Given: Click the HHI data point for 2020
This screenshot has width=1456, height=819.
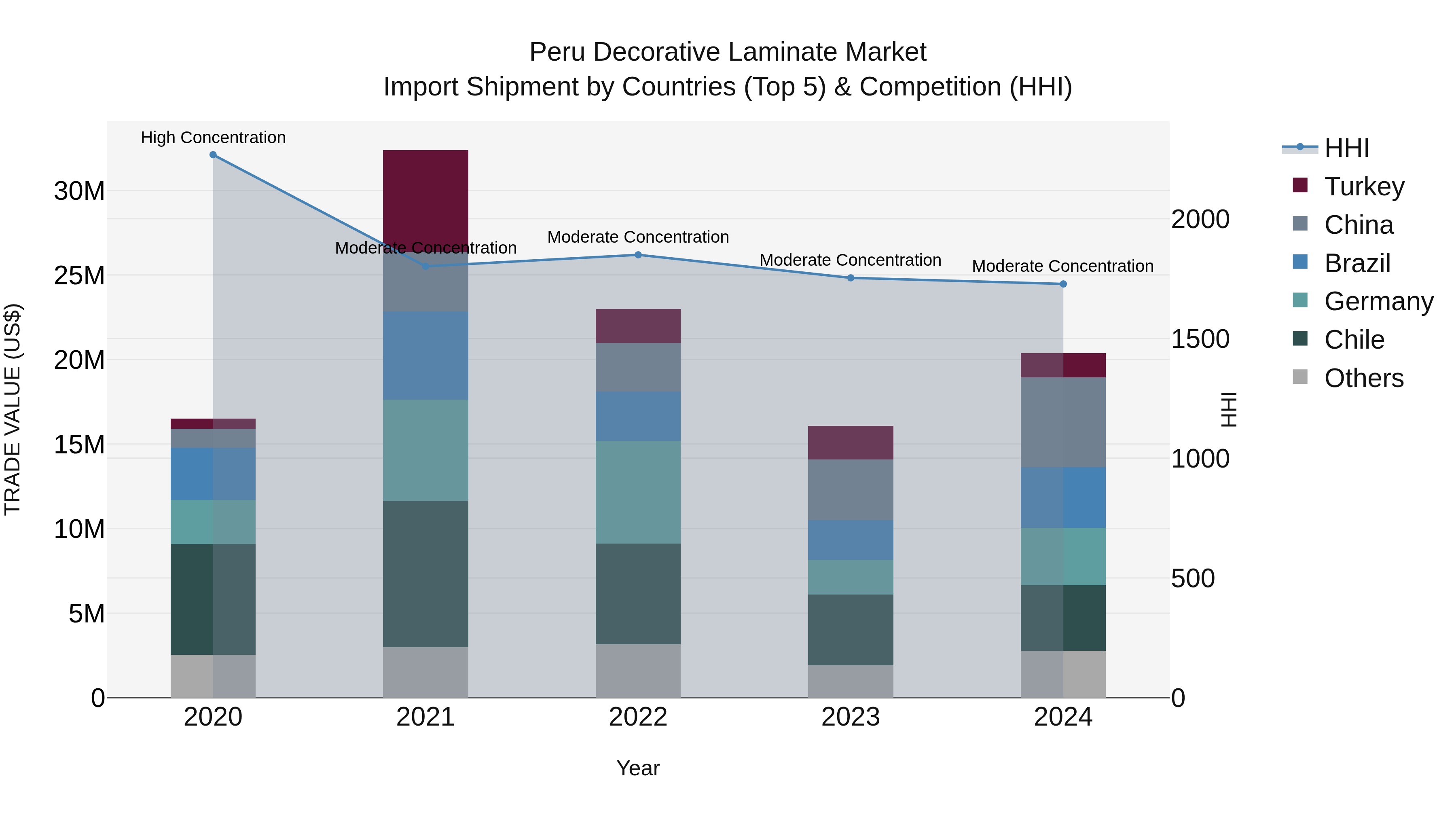Looking at the screenshot, I should pos(213,155).
